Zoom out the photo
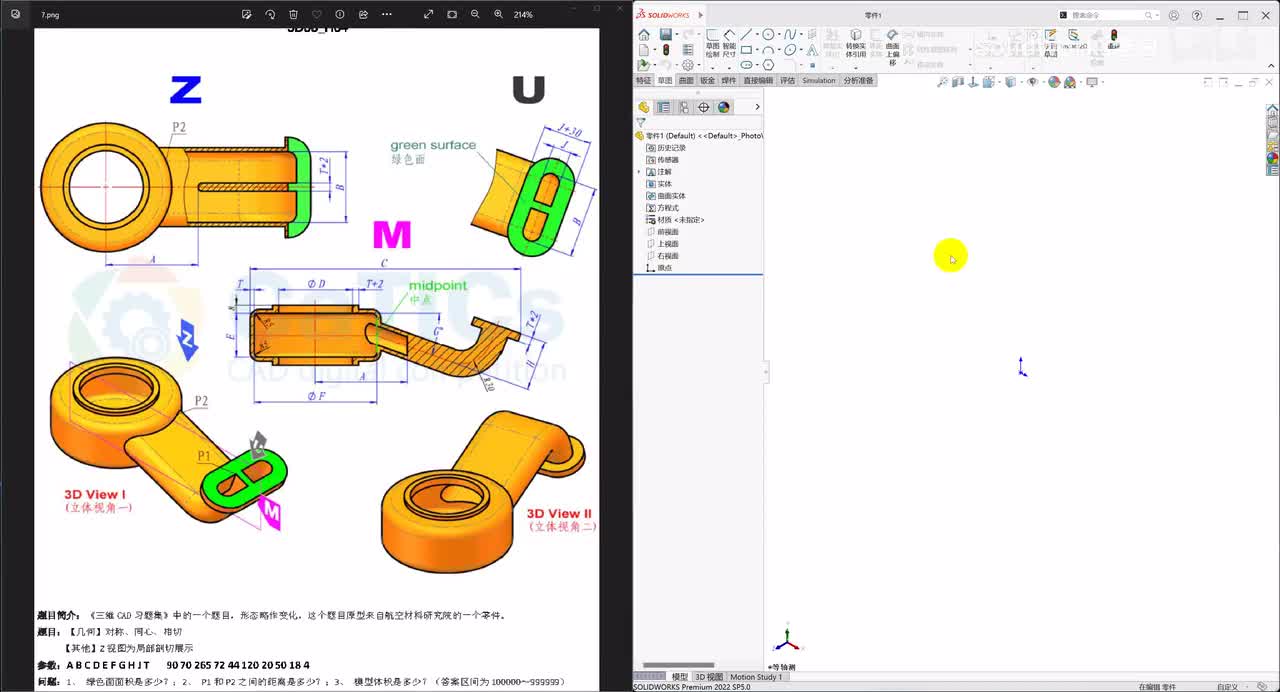This screenshot has height=692, width=1280. 475,14
